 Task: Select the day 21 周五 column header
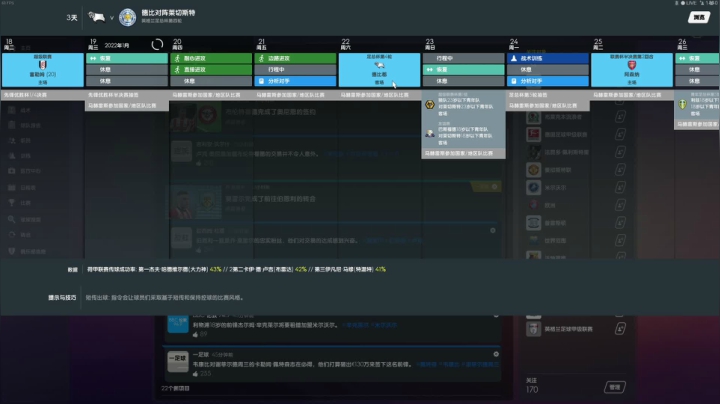[x=261, y=44]
